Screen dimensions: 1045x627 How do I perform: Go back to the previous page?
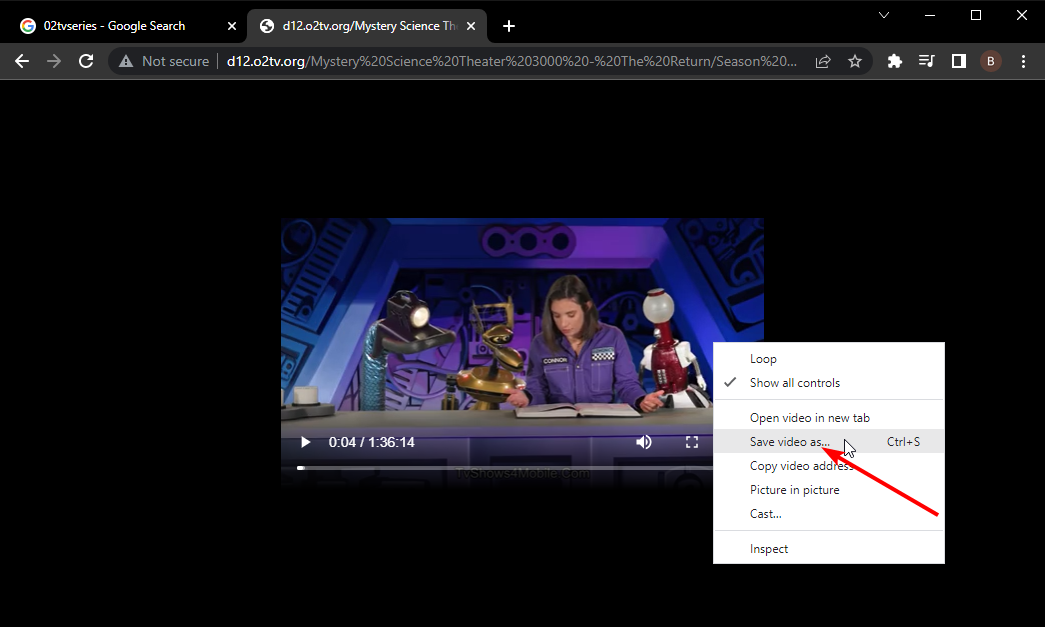(x=22, y=61)
